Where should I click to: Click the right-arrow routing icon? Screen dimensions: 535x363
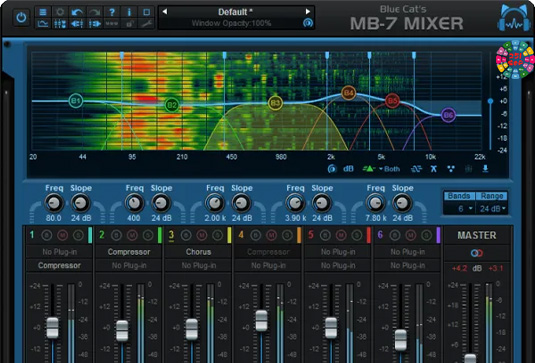[x=95, y=24]
